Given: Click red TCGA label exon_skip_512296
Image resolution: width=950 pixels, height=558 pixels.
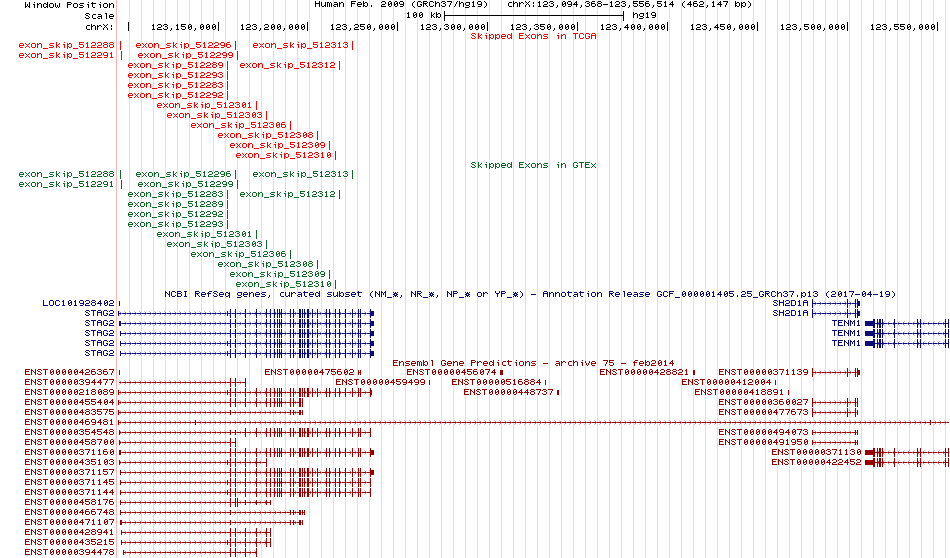Looking at the screenshot, I should tap(183, 45).
